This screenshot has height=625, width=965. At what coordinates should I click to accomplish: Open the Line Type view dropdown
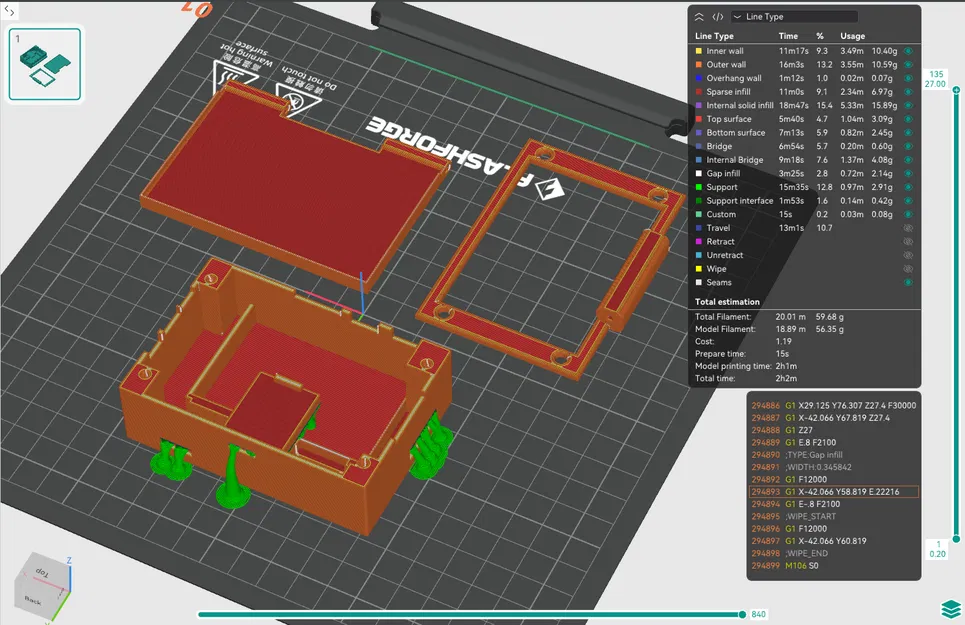click(x=794, y=17)
